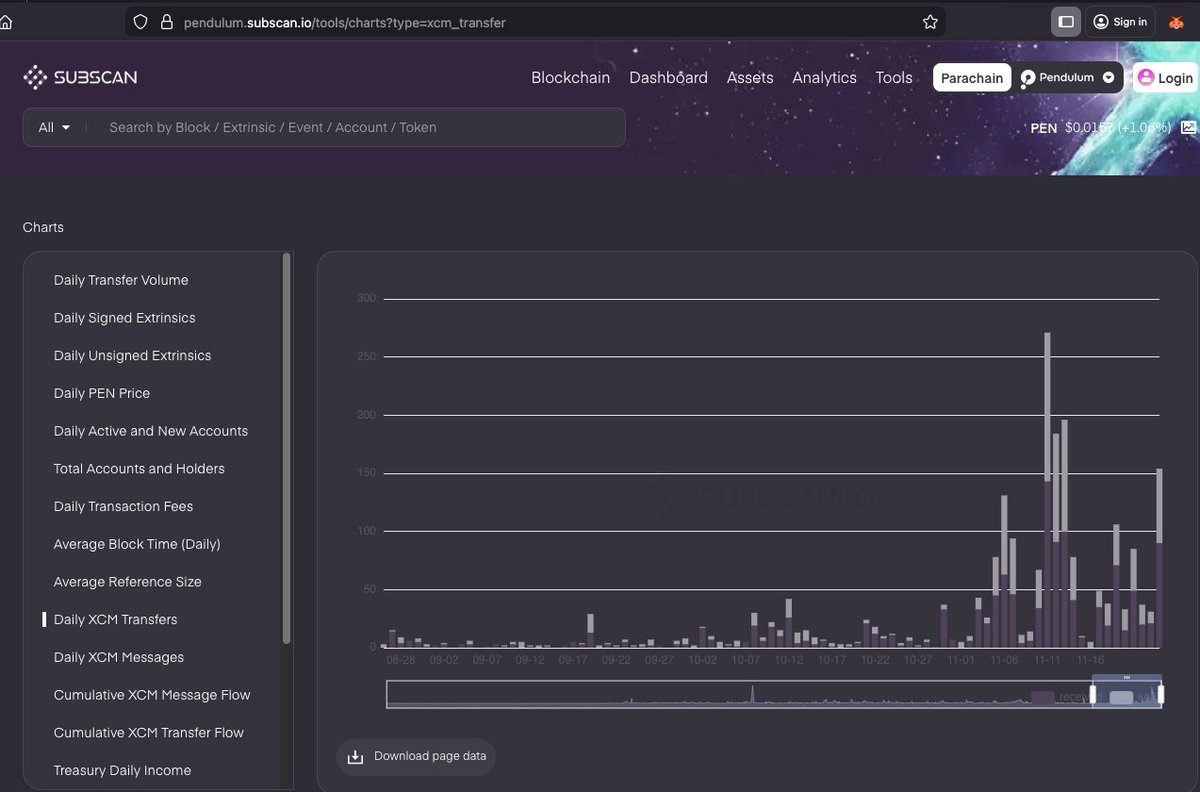1200x792 pixels.
Task: Expand the Pendulum network dropdown
Action: pyautogui.click(x=1108, y=78)
